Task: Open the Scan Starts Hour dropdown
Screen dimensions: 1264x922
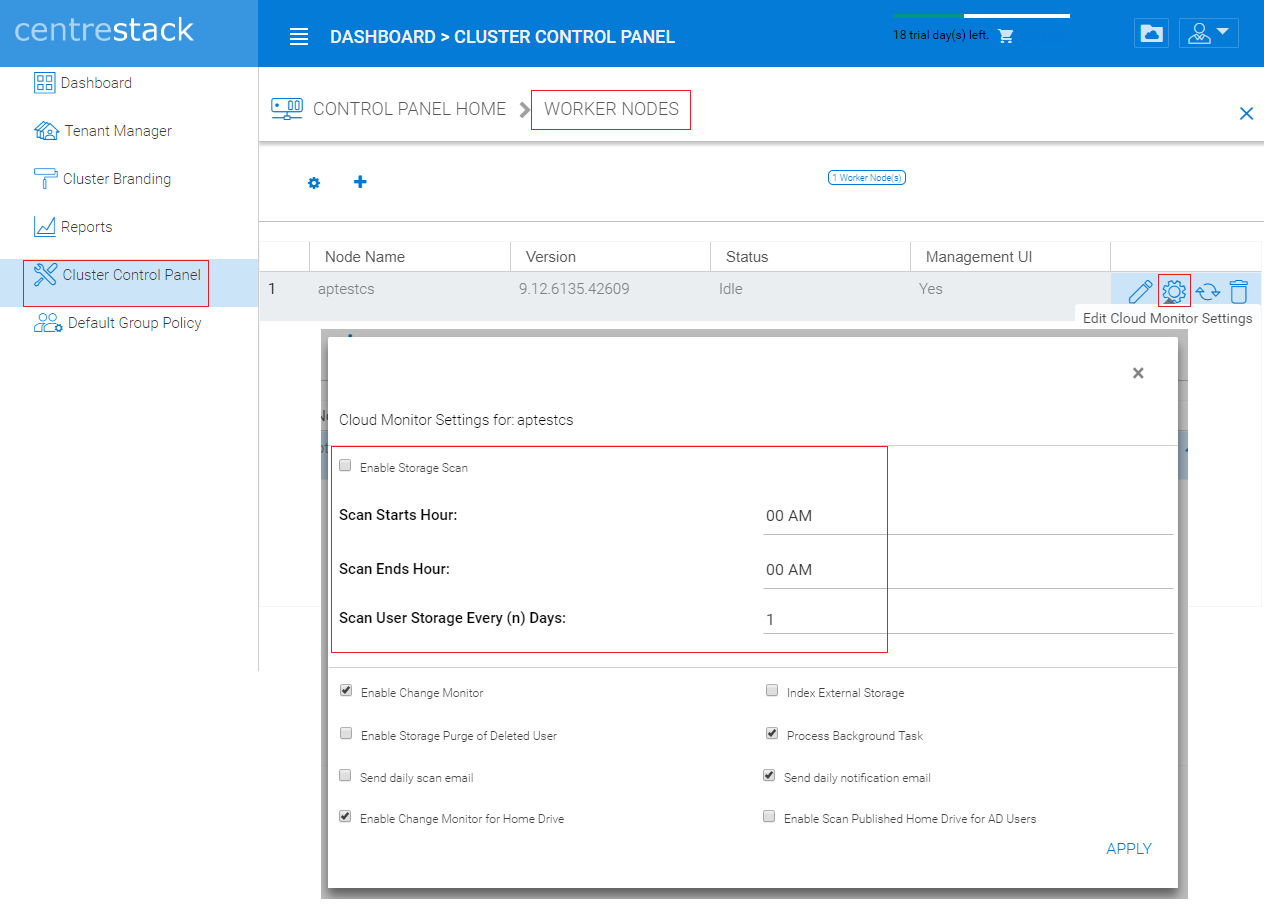Action: (968, 516)
